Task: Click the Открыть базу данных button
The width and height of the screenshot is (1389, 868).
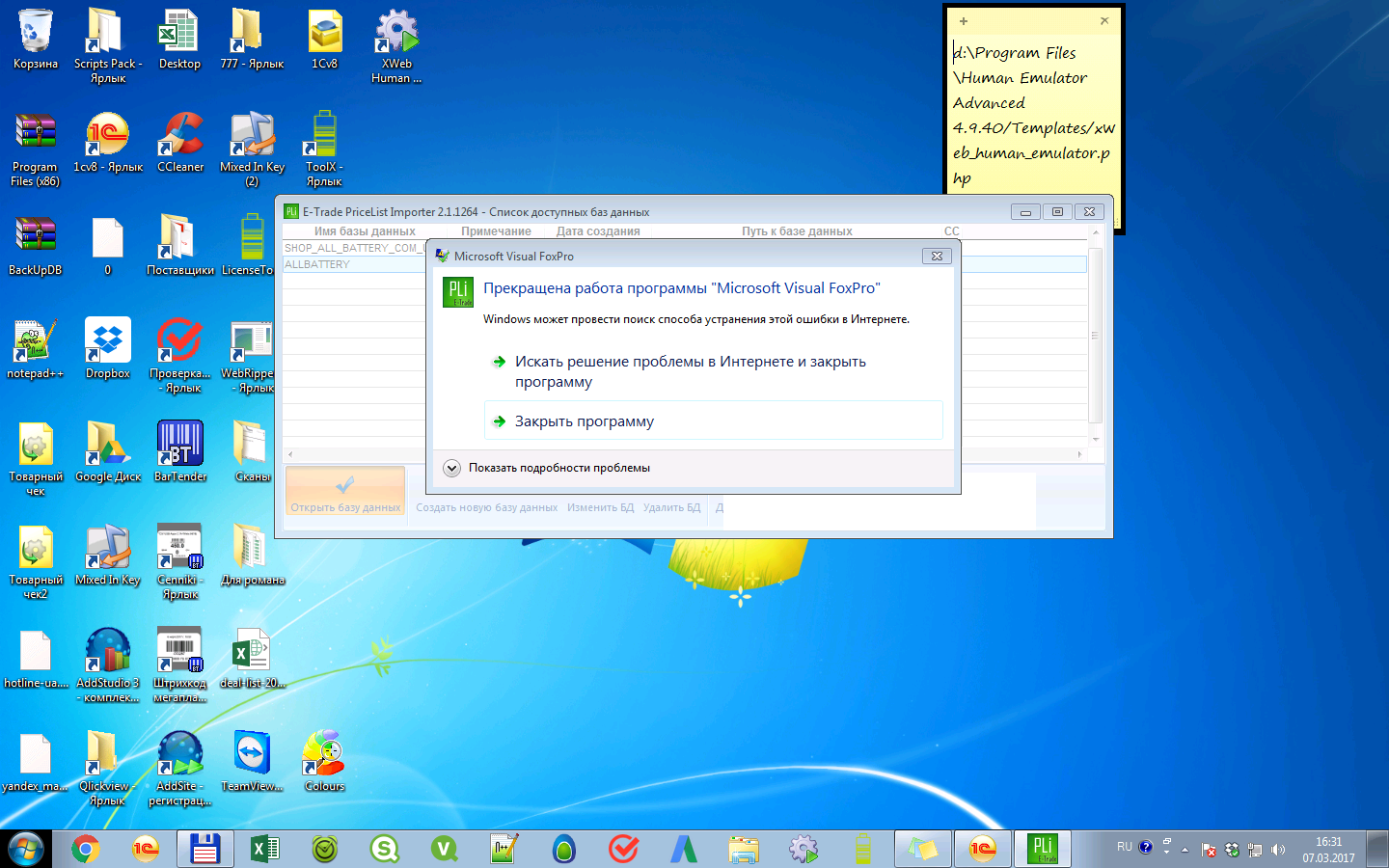Action: click(345, 493)
